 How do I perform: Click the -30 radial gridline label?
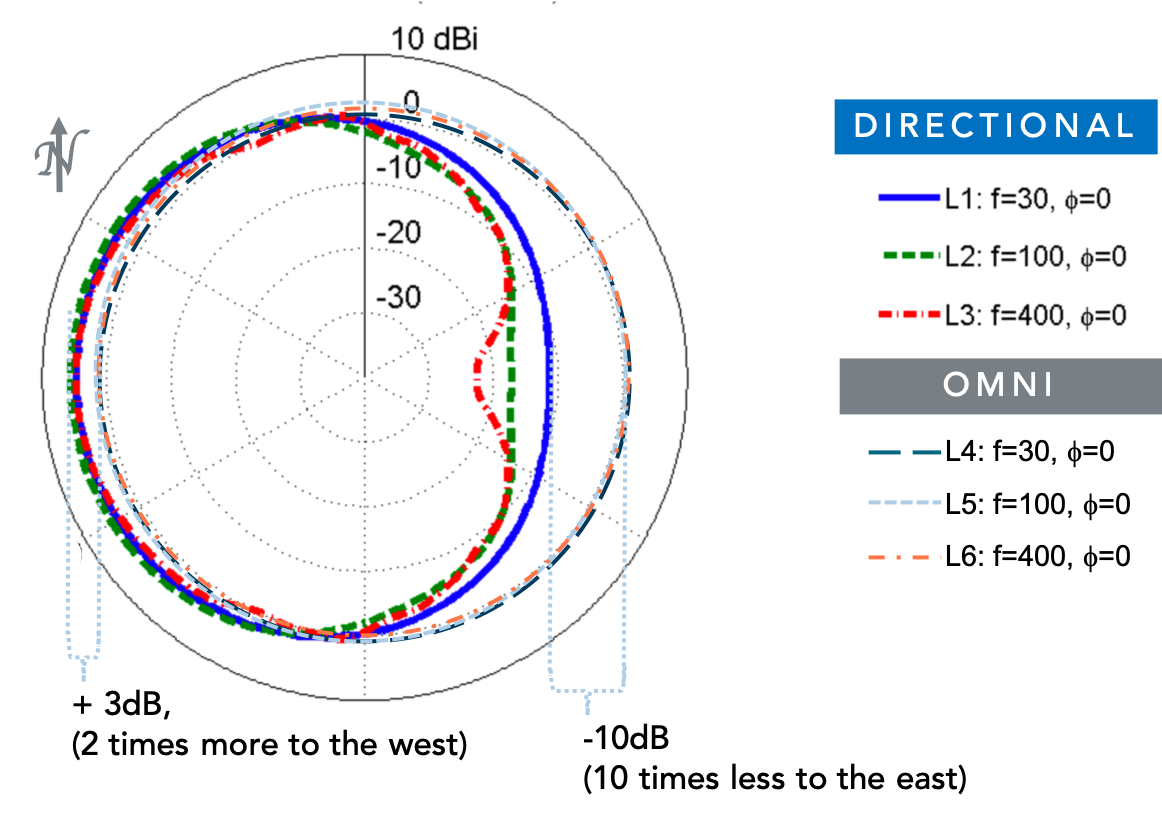click(399, 298)
